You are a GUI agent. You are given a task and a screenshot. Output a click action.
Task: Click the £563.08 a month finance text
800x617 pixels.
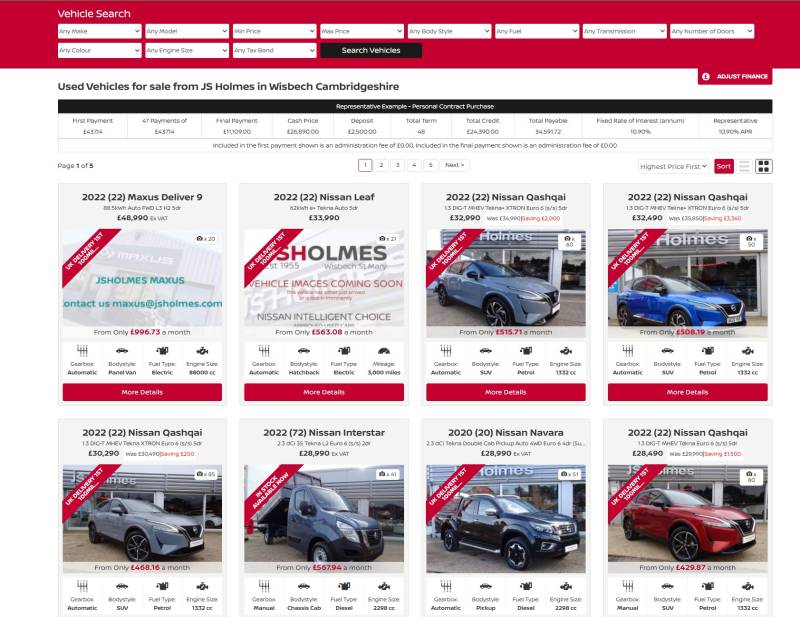tap(324, 332)
